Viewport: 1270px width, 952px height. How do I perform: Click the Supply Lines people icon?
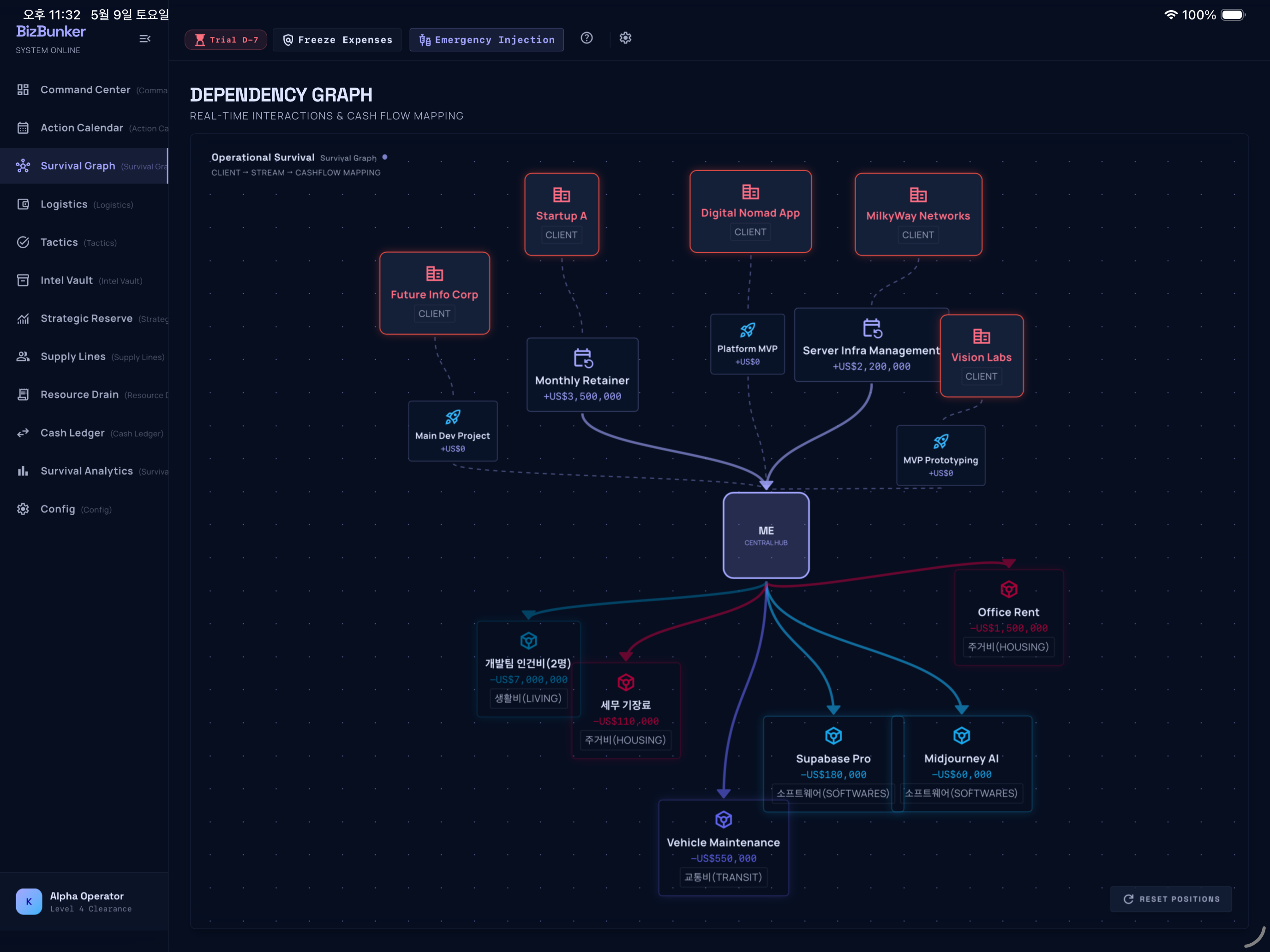[x=23, y=357]
